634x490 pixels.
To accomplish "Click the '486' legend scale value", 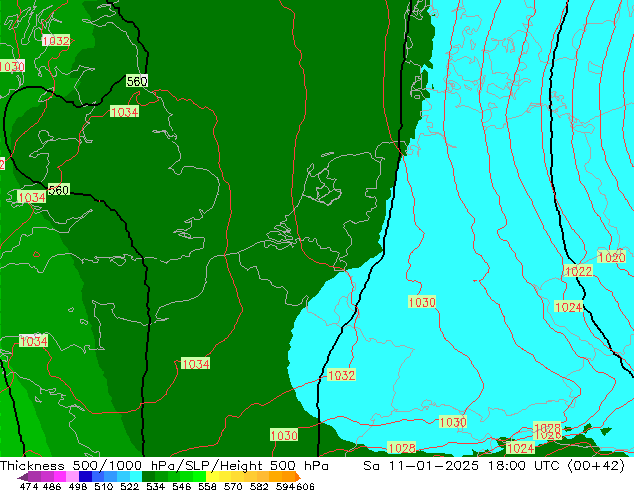I will pyautogui.click(x=52, y=486).
